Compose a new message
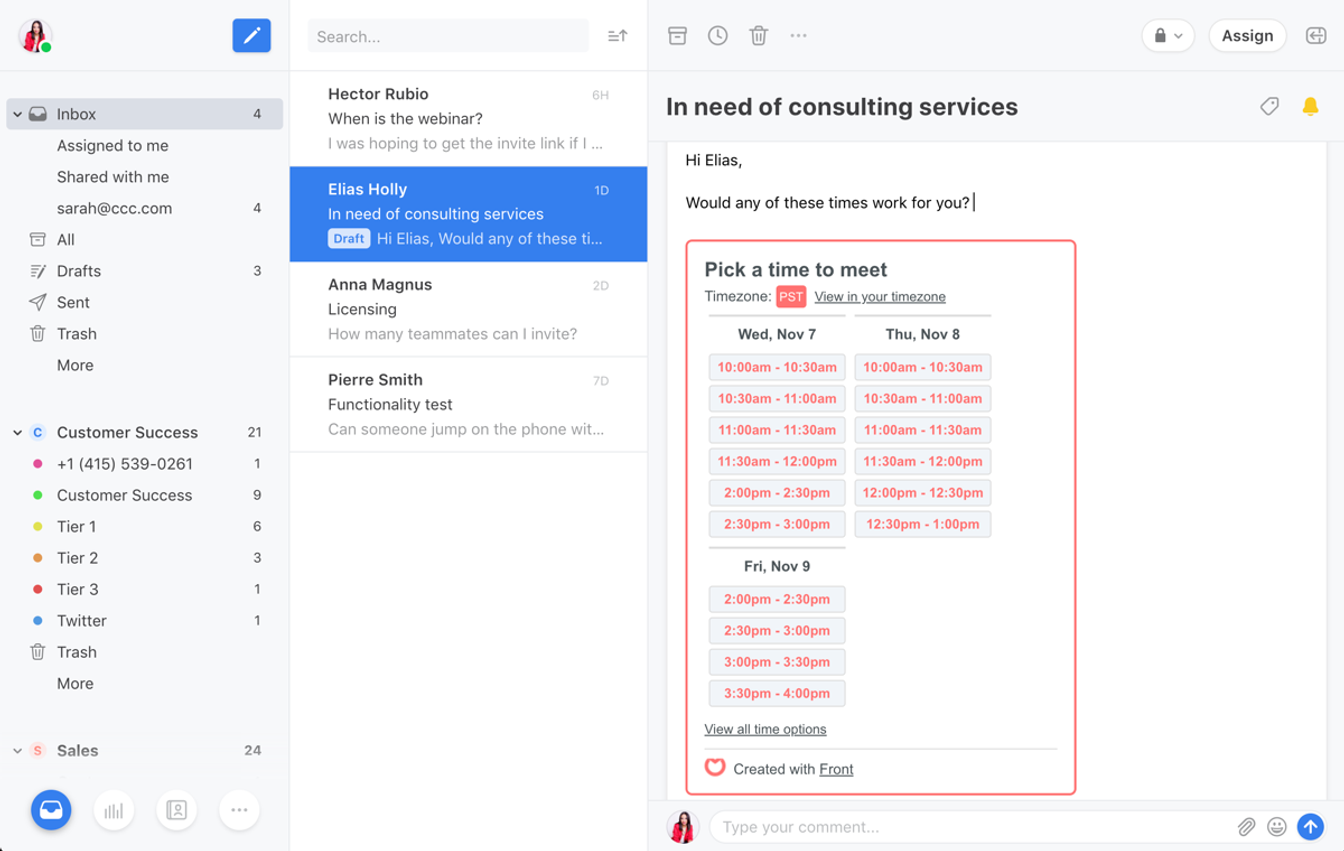Viewport: 1344px width, 851px height. (x=251, y=35)
